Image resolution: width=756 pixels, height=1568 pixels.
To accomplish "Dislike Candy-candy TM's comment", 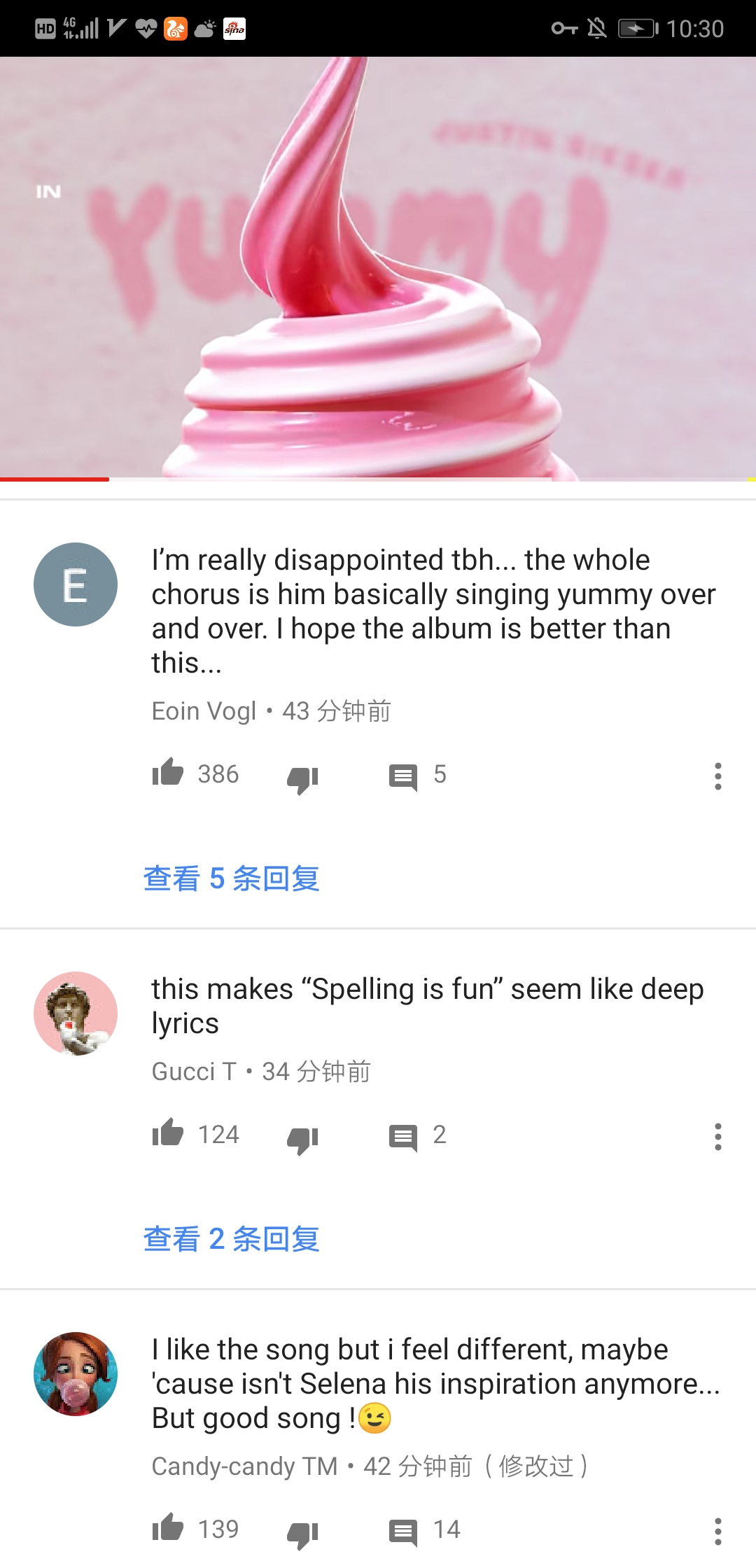I will [302, 1534].
